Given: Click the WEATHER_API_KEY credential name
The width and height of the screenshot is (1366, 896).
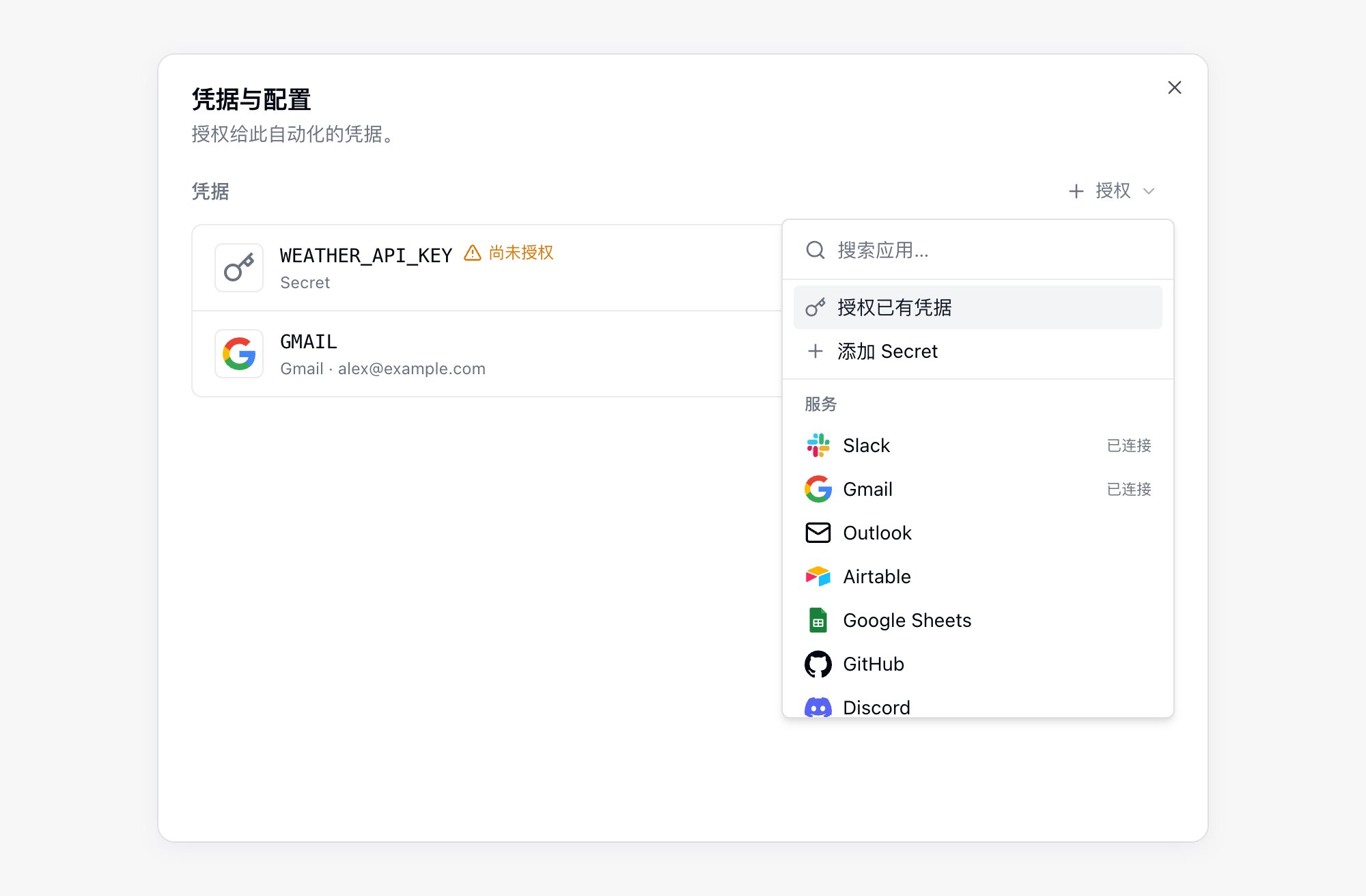Looking at the screenshot, I should tap(366, 255).
